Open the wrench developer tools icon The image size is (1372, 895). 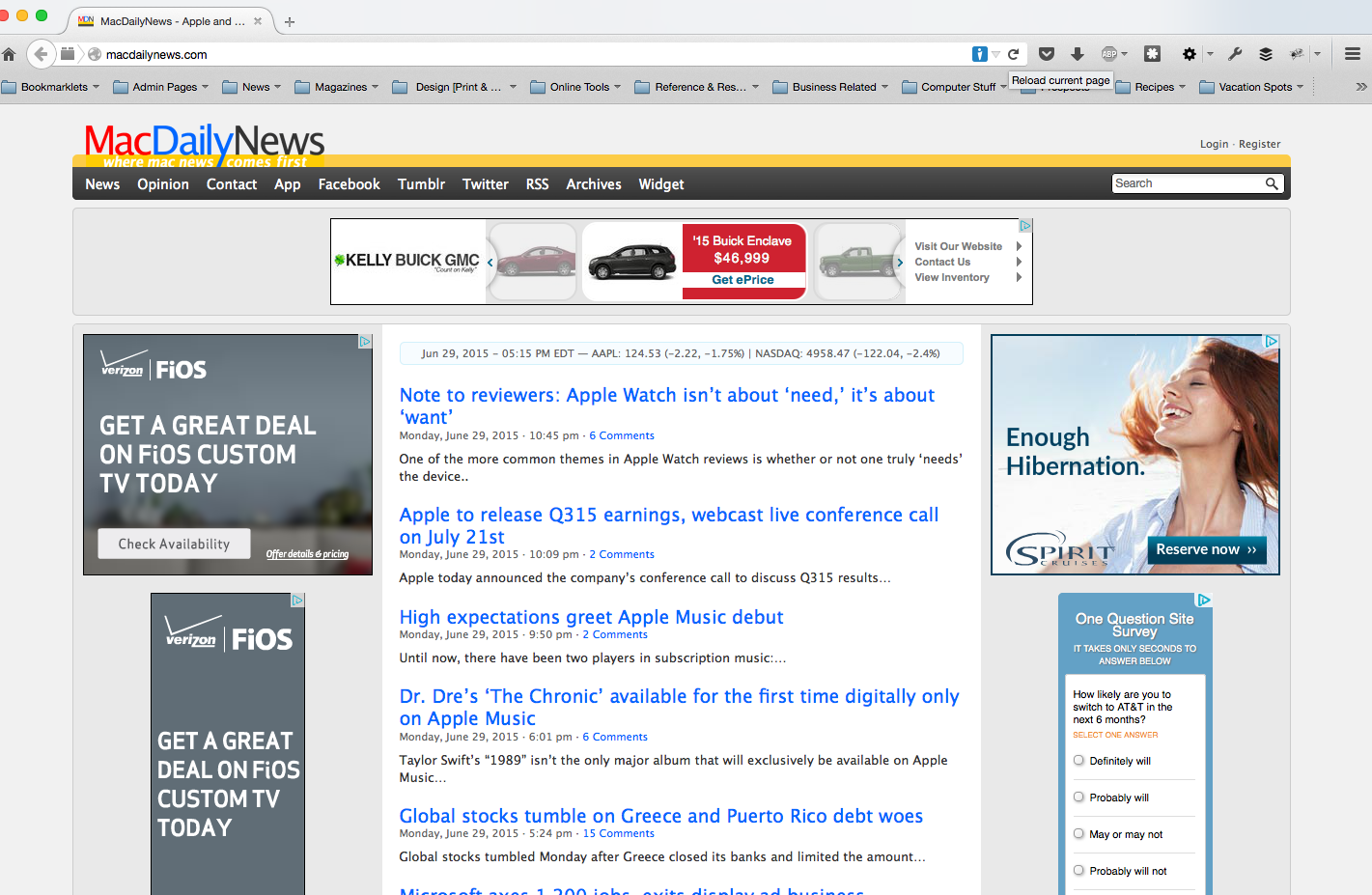[1235, 54]
